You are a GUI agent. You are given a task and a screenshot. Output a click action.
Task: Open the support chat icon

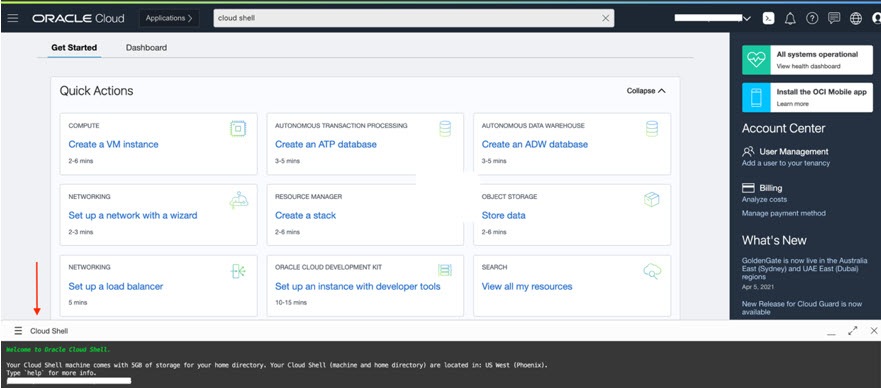834,18
